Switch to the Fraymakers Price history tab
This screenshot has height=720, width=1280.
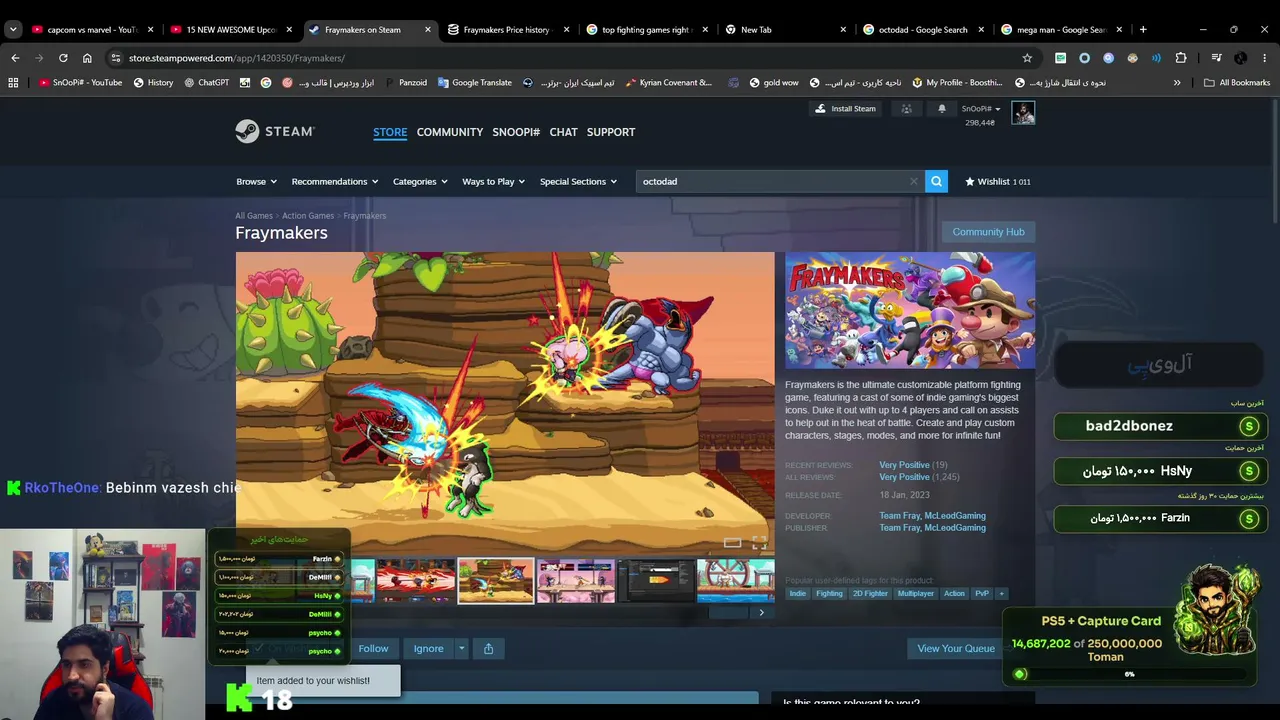tap(506, 30)
